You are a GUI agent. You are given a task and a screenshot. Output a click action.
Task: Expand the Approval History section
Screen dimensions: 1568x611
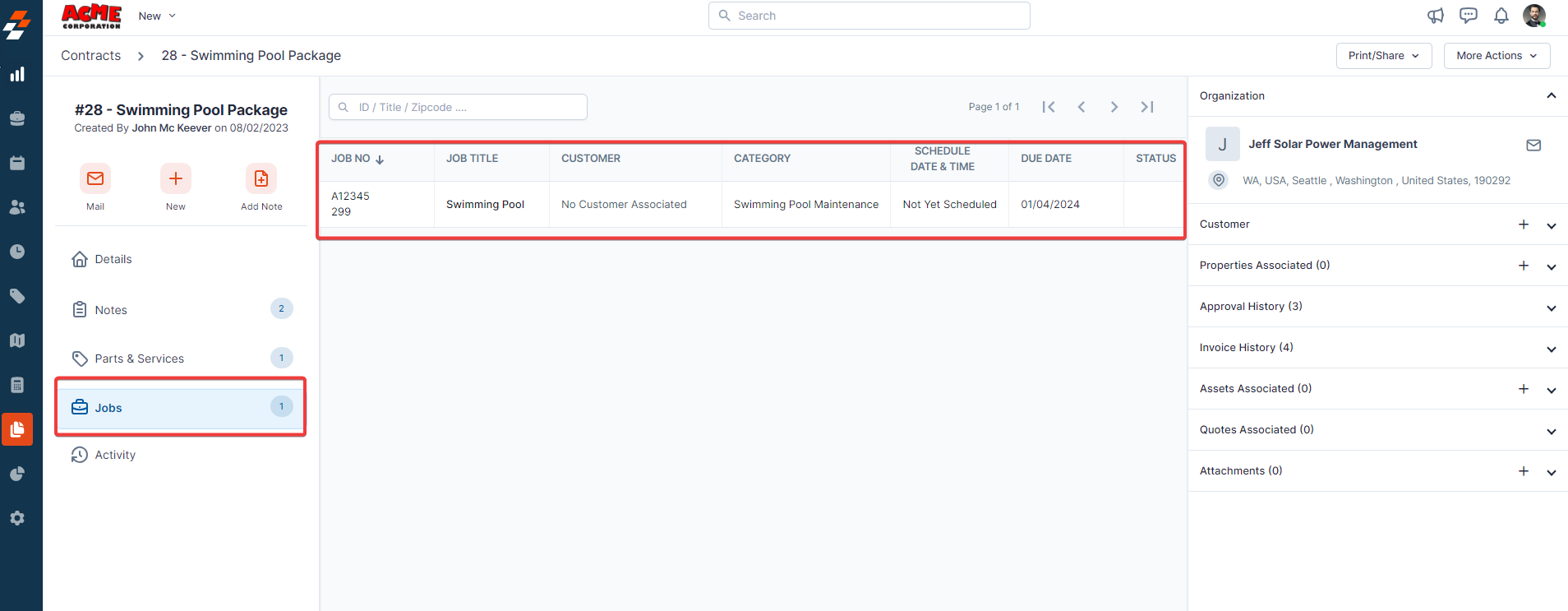coord(1551,308)
